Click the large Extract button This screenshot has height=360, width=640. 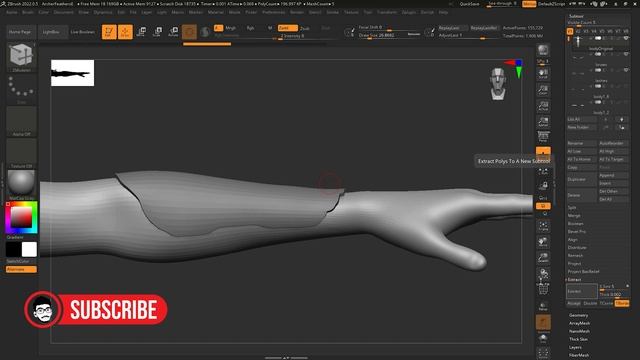coord(582,291)
